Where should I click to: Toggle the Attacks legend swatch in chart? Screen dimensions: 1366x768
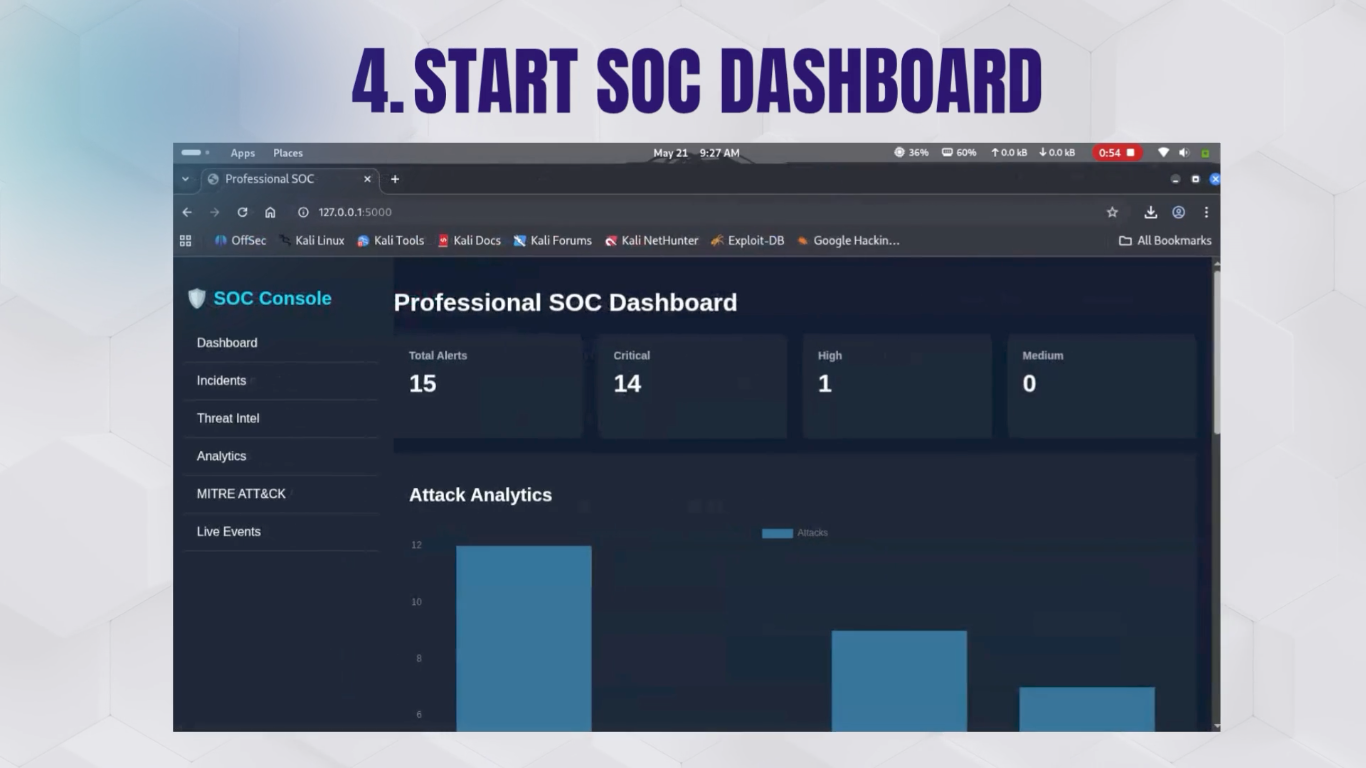point(777,533)
